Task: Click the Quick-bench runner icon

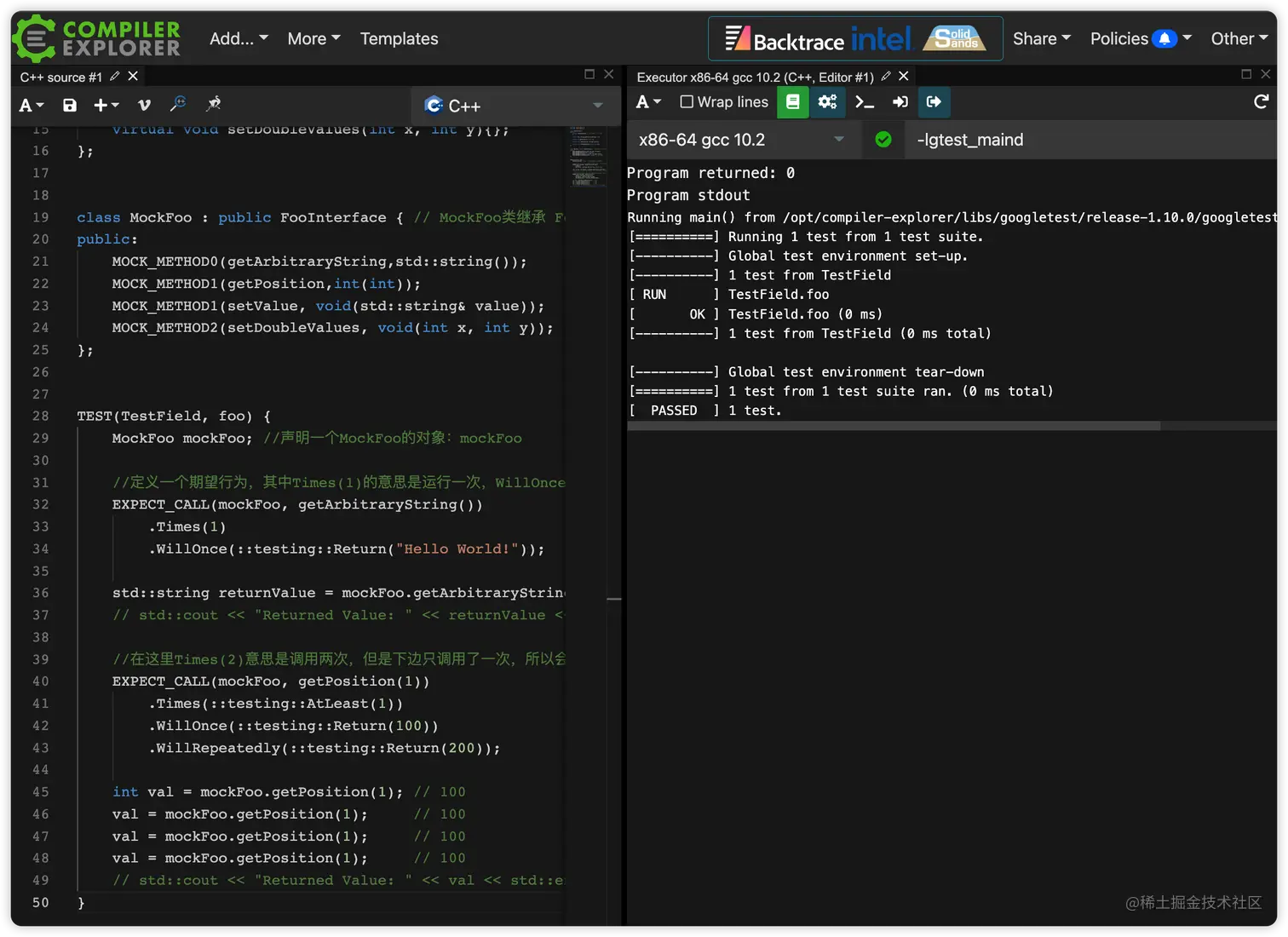Action: (213, 105)
